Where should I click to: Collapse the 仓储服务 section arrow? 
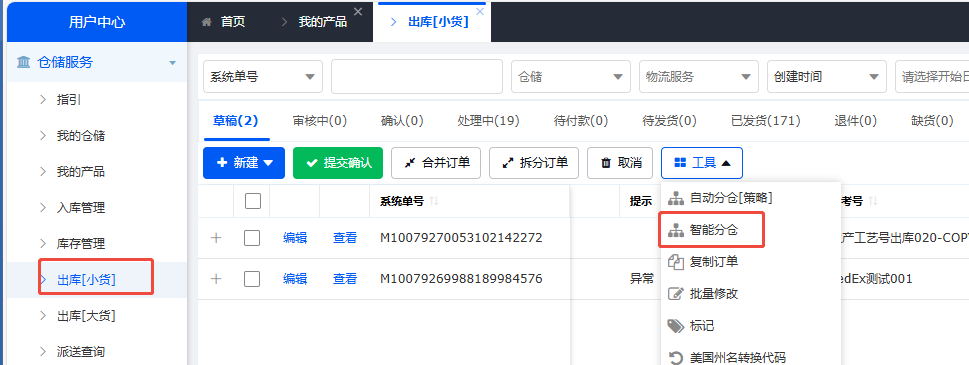[172, 63]
